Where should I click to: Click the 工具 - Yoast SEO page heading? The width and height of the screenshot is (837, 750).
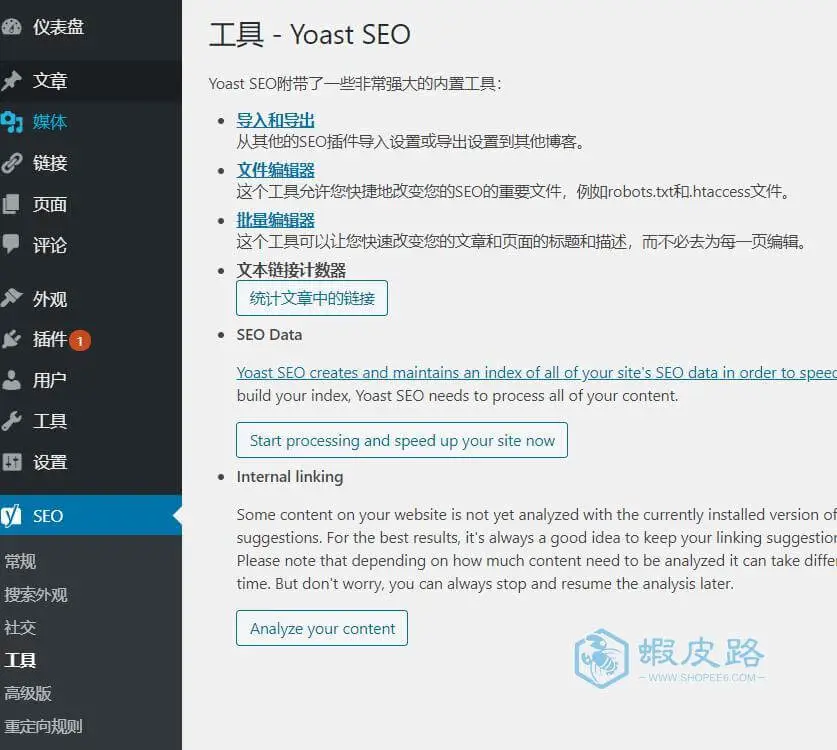coord(310,35)
